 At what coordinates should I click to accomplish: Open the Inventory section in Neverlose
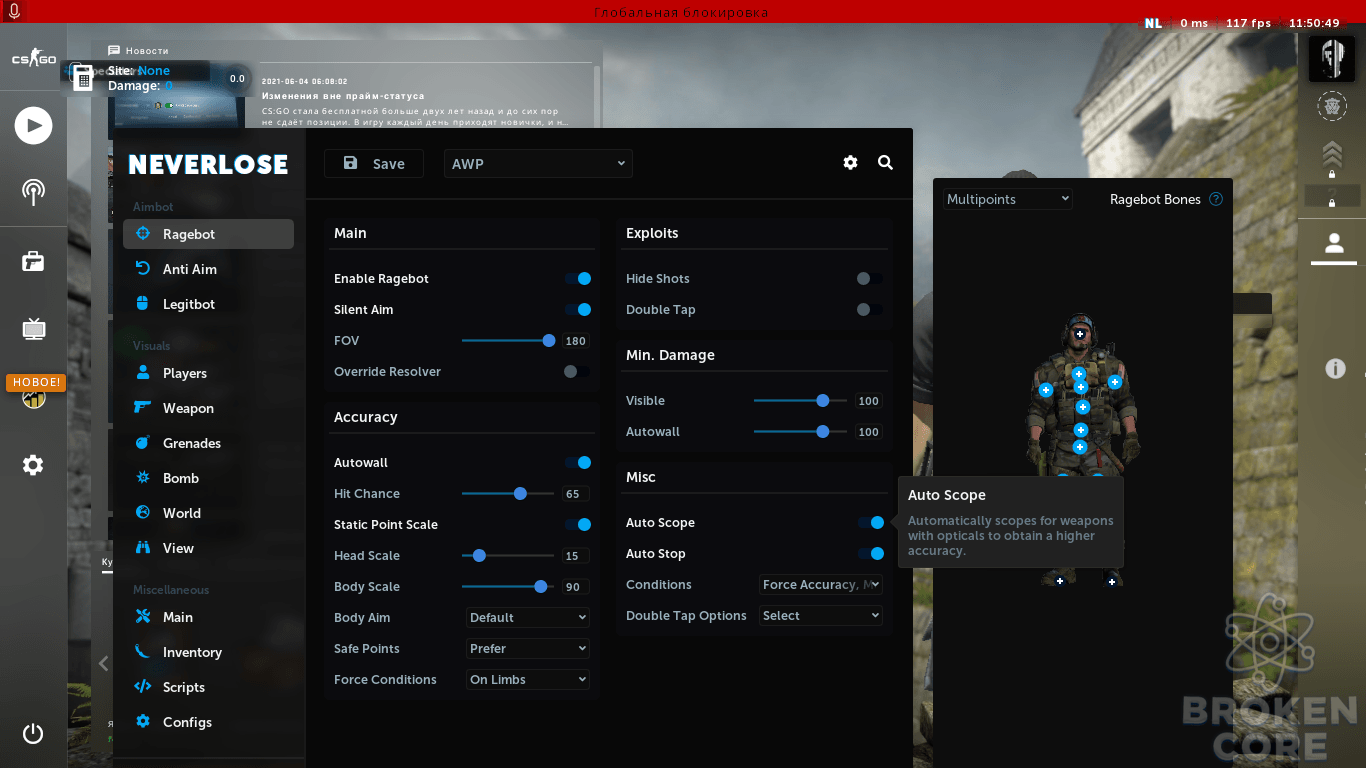pos(208,652)
